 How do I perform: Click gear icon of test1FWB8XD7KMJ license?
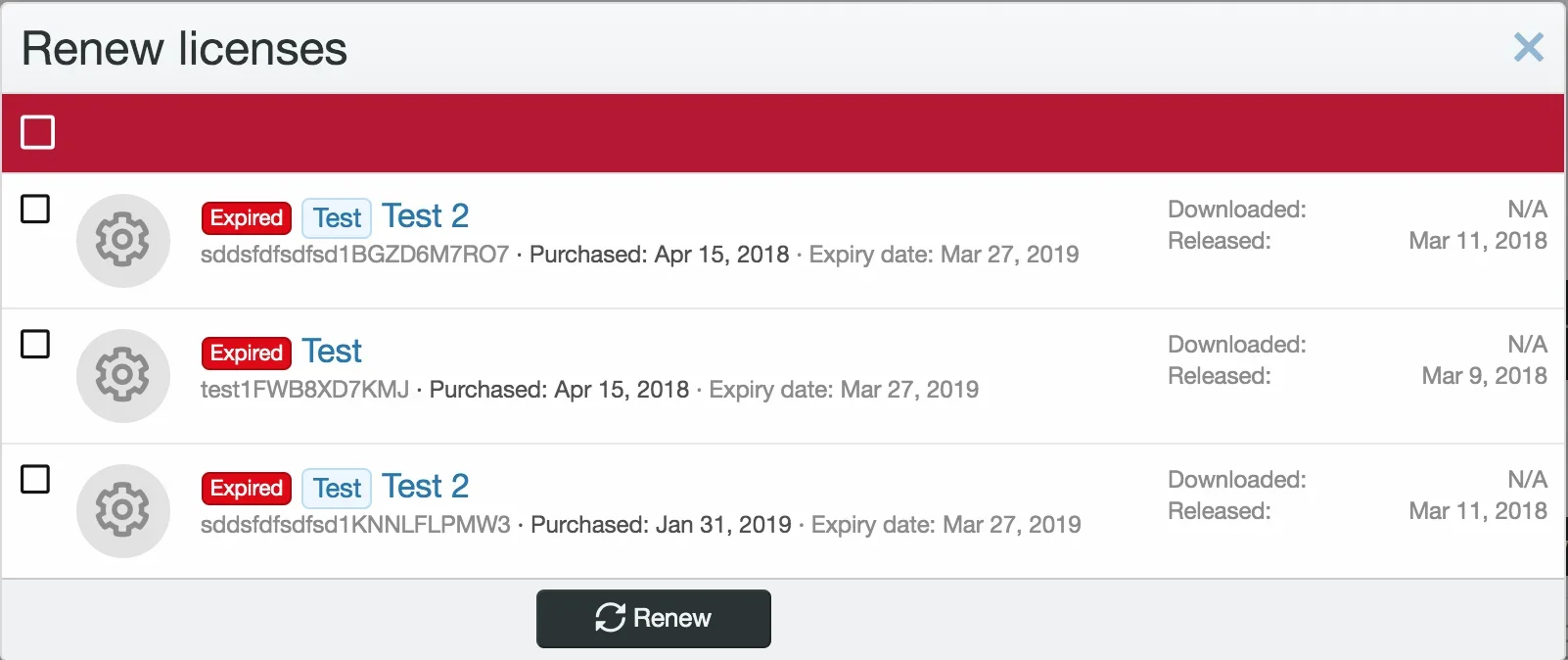click(x=123, y=376)
